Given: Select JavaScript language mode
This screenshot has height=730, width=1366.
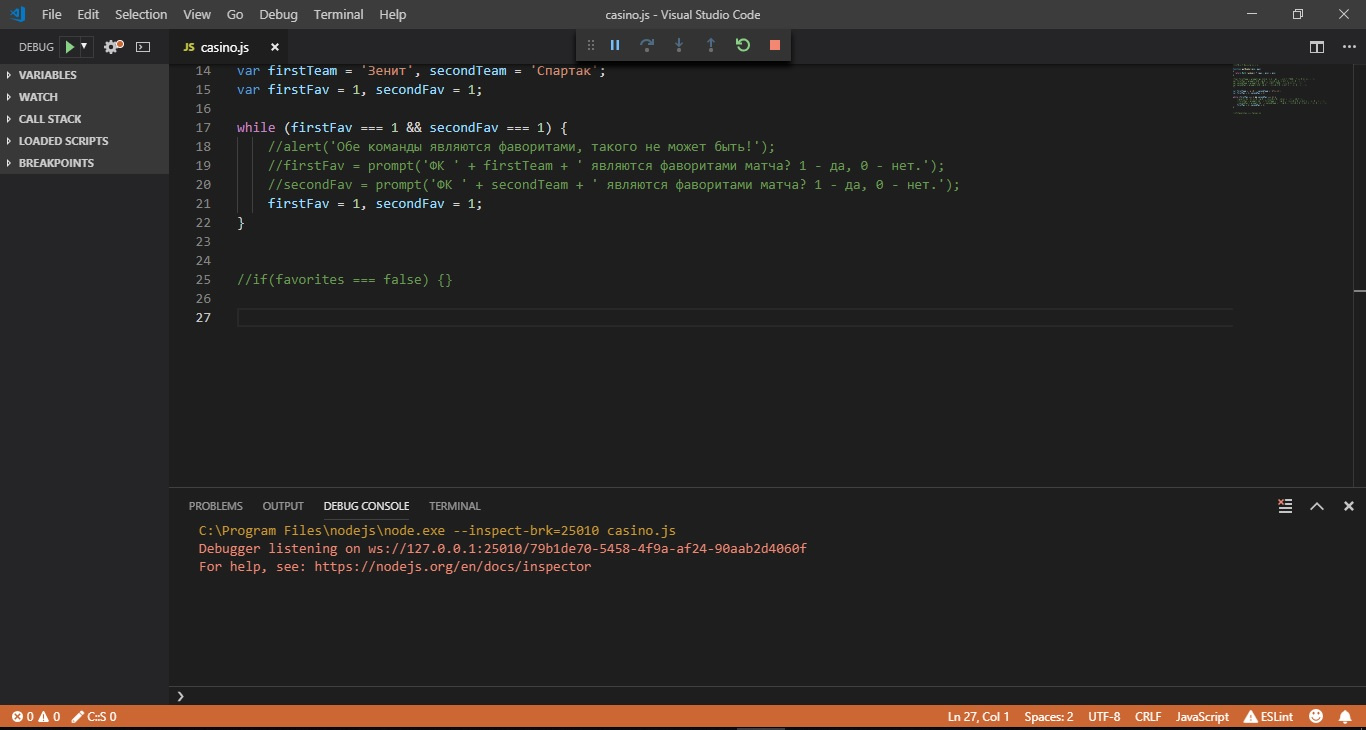Looking at the screenshot, I should (x=1202, y=717).
